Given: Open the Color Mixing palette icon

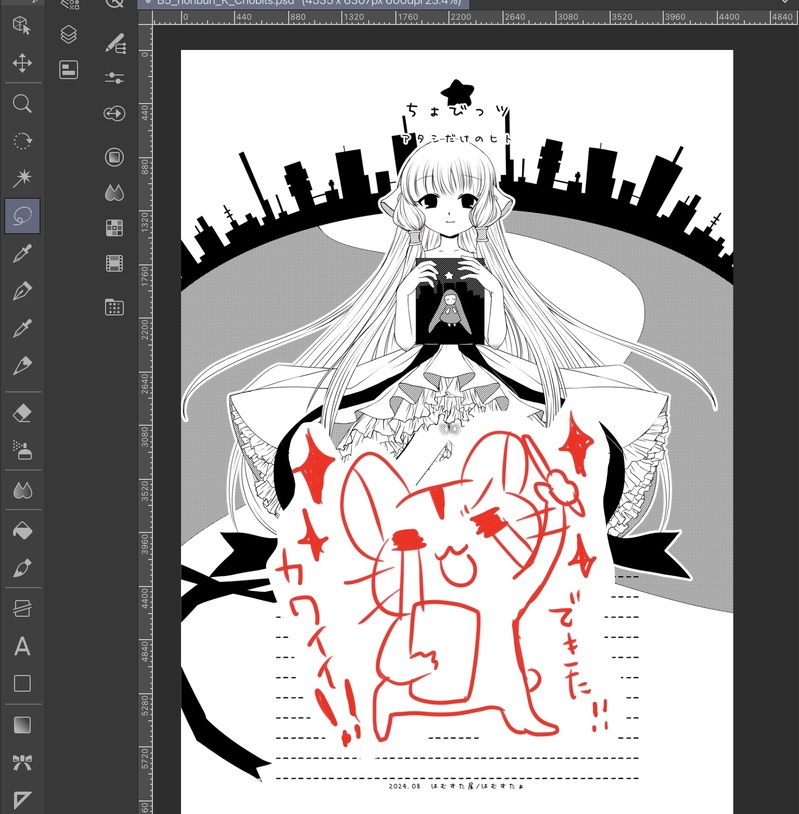Looking at the screenshot, I should [x=114, y=192].
